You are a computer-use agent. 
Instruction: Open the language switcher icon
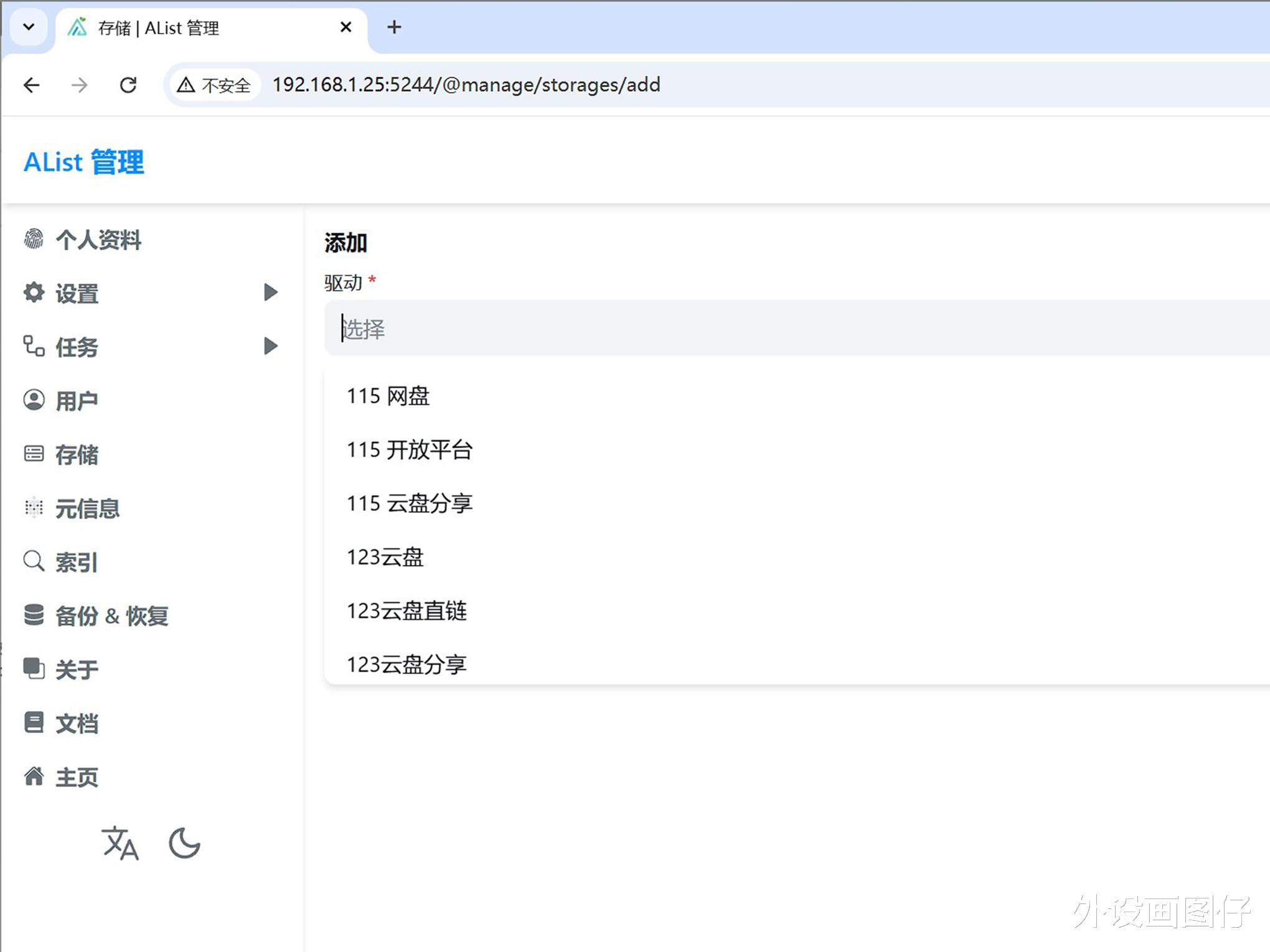pyautogui.click(x=120, y=844)
